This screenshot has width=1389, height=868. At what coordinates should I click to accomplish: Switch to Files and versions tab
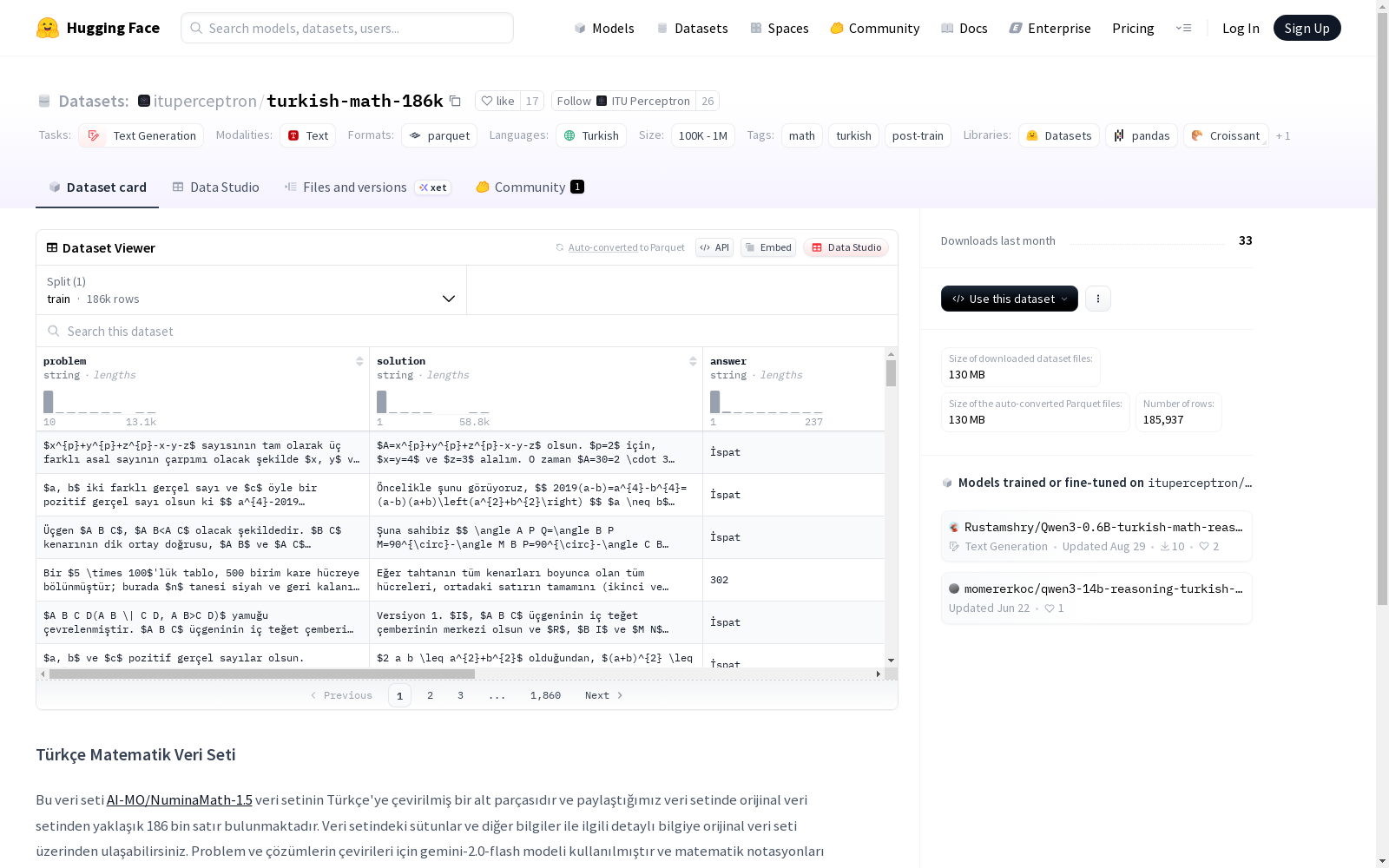[368, 187]
